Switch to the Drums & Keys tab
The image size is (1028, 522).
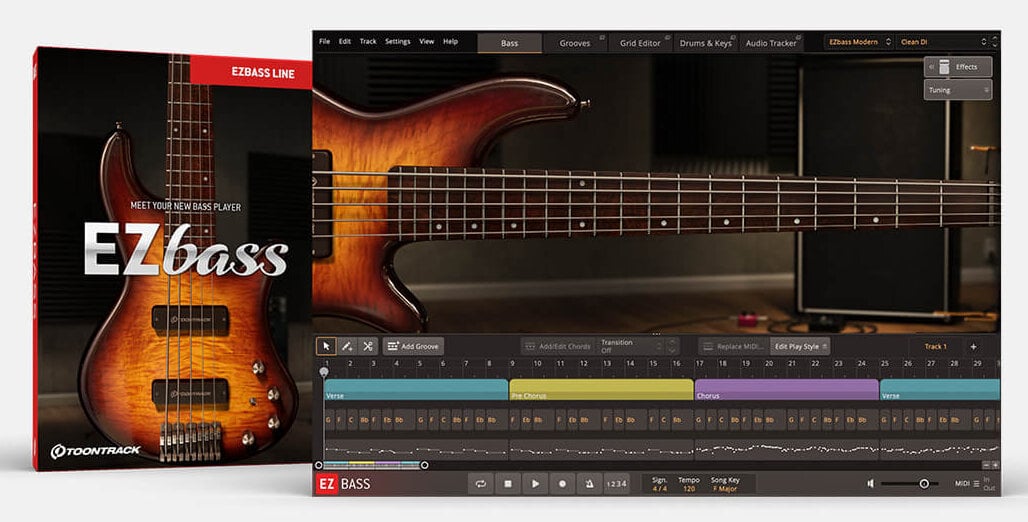pyautogui.click(x=705, y=43)
